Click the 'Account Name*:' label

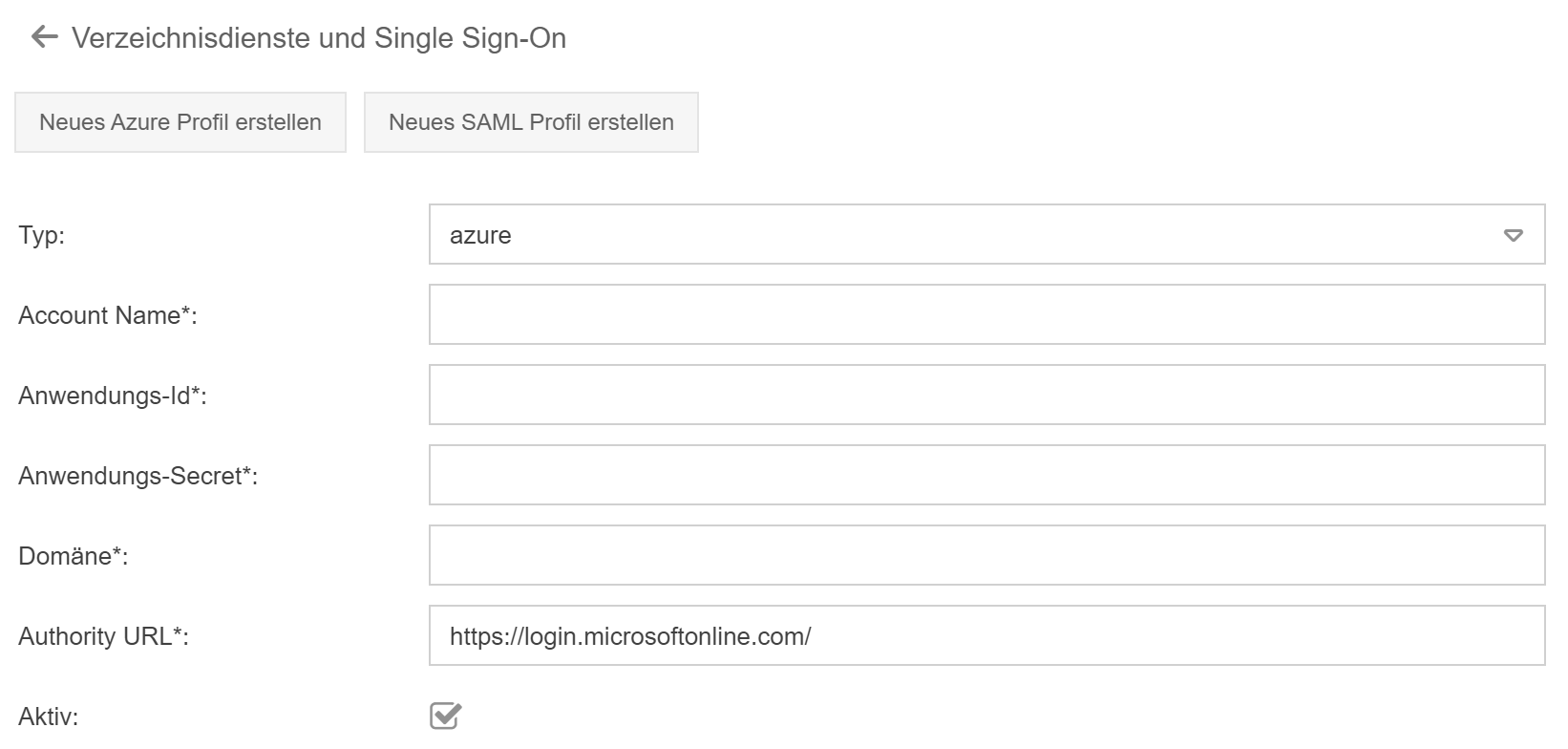point(107,315)
